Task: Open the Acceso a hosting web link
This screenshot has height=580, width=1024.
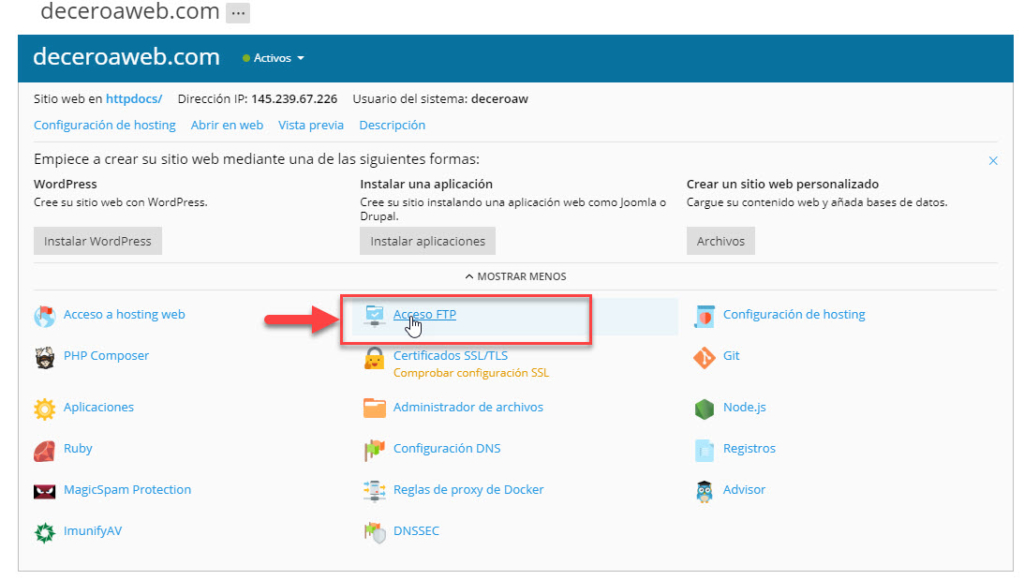Action: (124, 314)
